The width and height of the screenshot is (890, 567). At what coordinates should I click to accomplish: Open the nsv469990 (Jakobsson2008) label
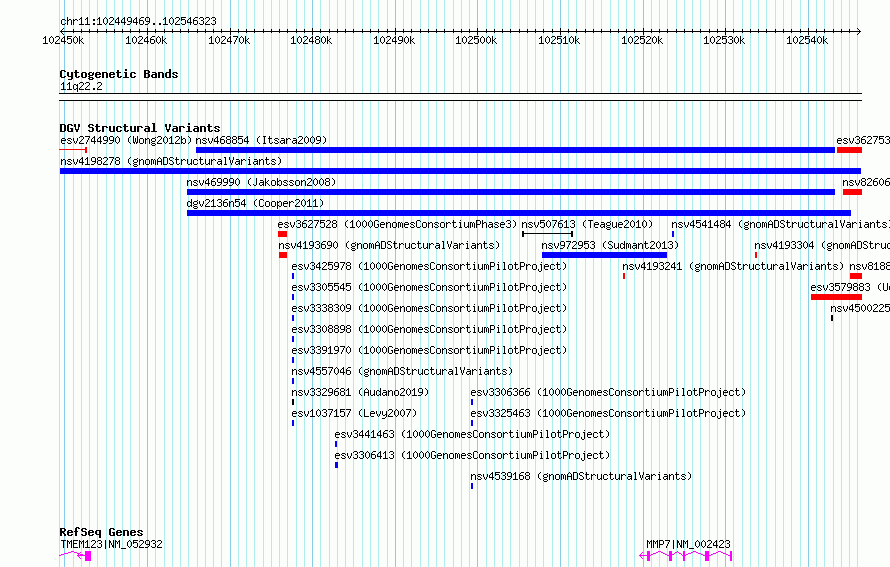click(261, 182)
